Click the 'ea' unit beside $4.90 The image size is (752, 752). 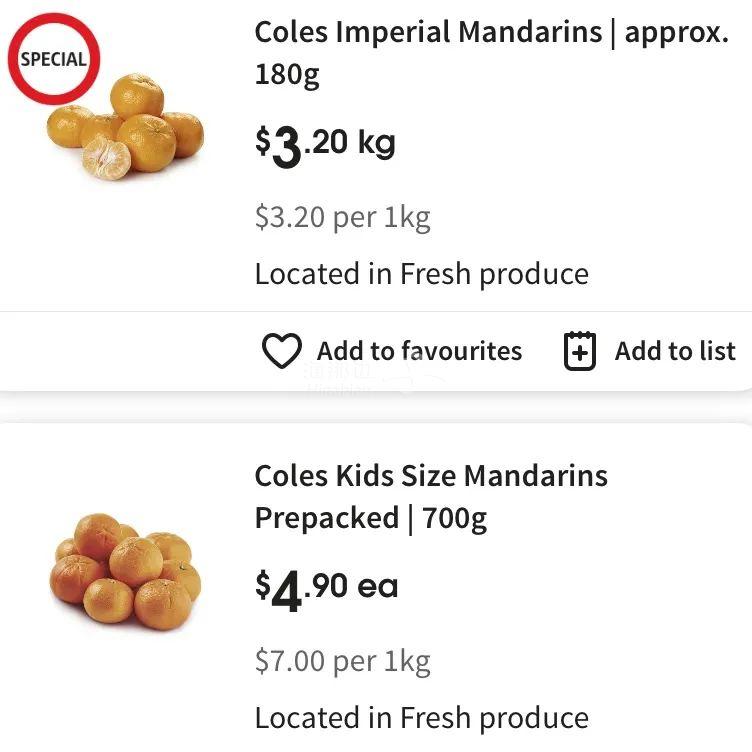[x=378, y=586]
